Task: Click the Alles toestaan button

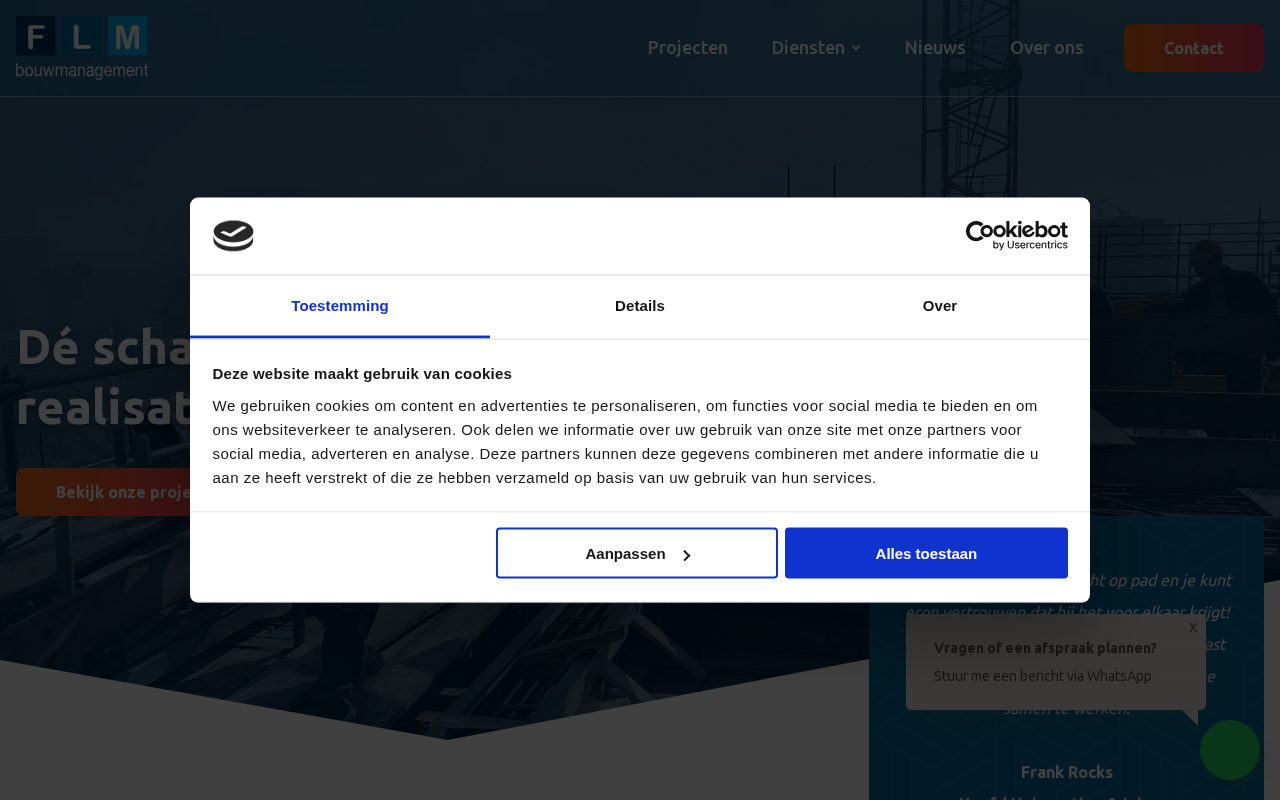Action: [x=926, y=553]
